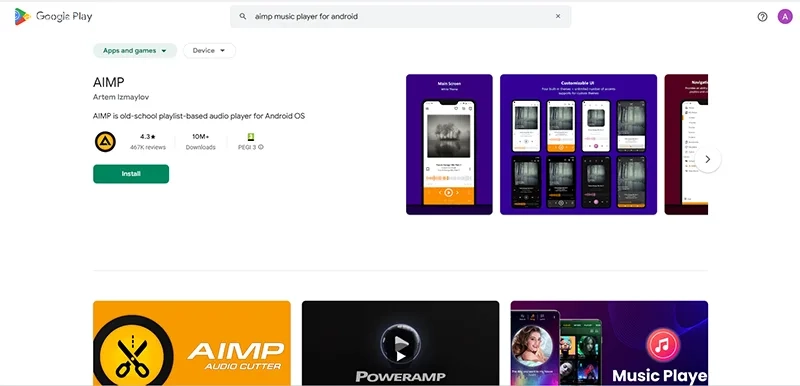Open the Customizable UI screenshot

[579, 145]
